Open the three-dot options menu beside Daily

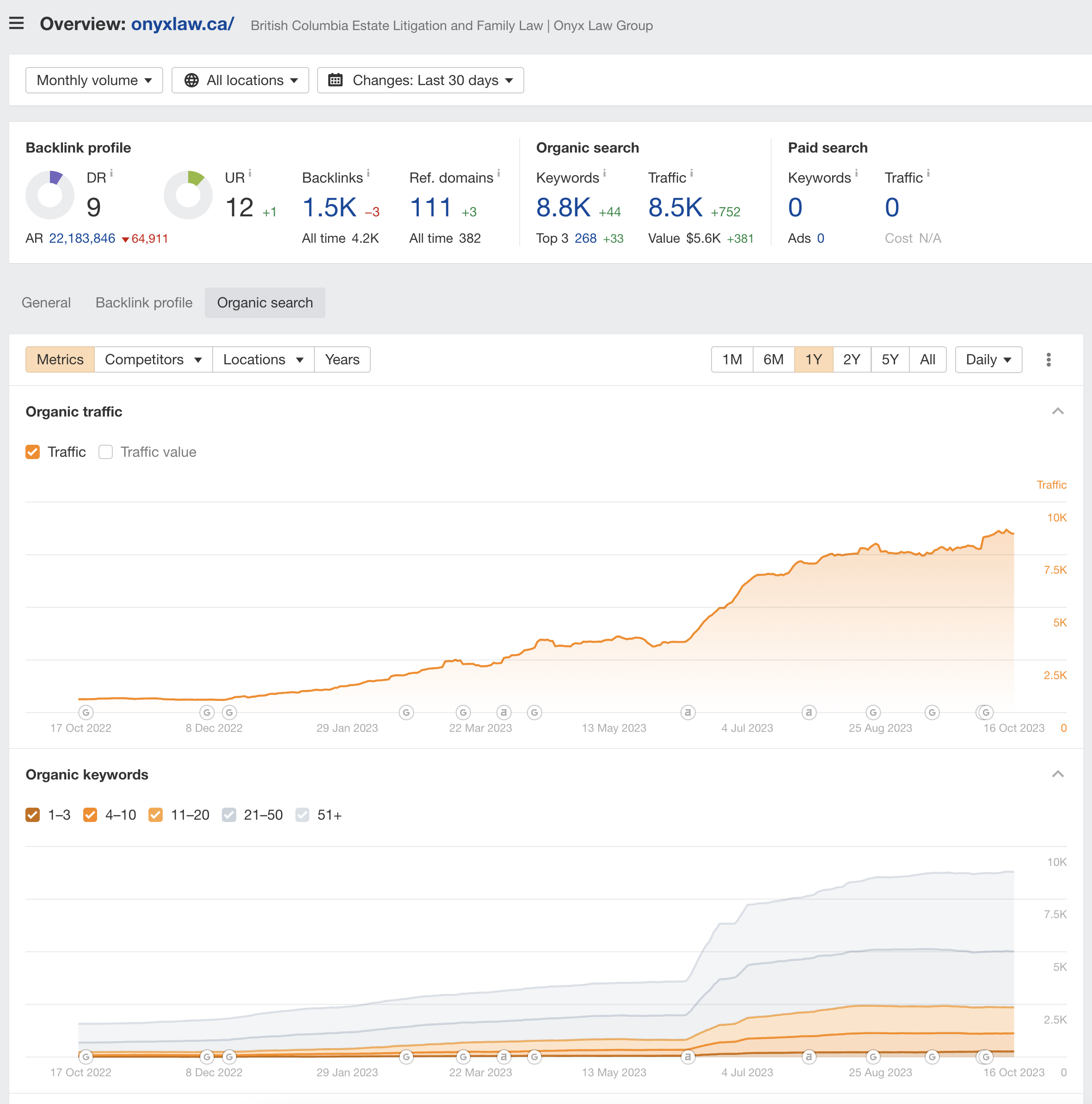1049,359
